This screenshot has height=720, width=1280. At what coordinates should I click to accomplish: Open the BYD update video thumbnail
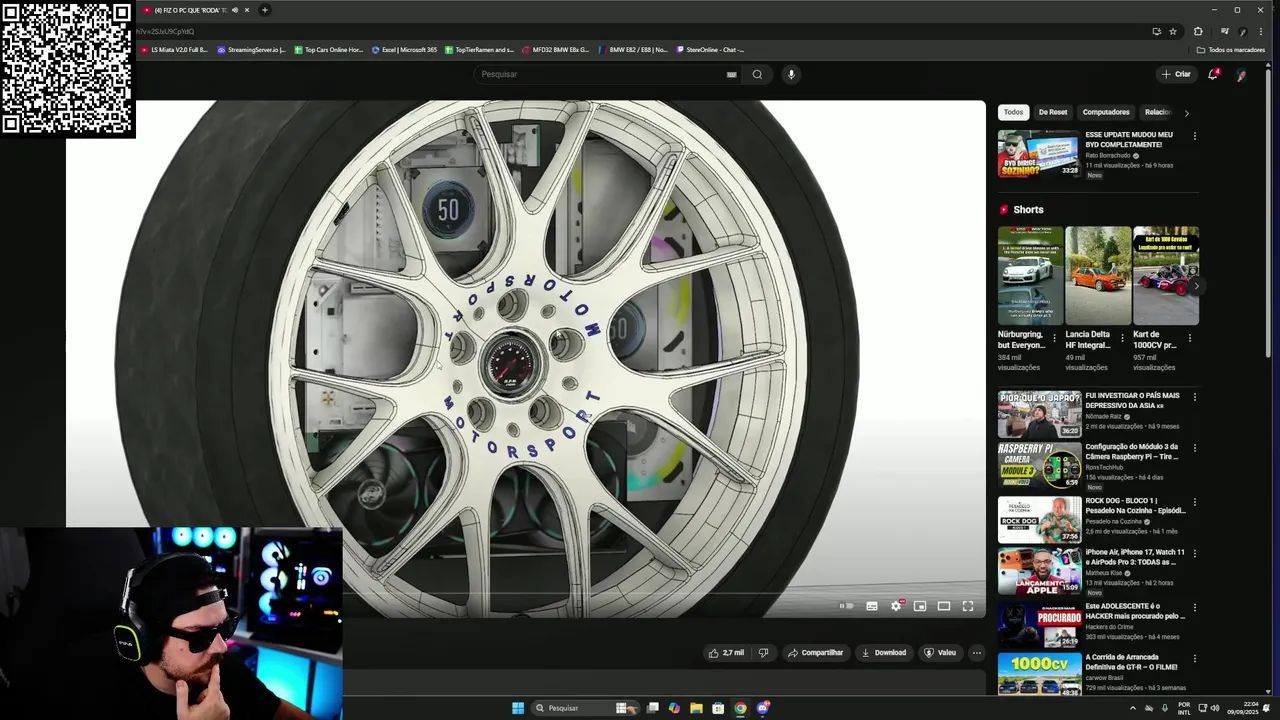(x=1039, y=153)
